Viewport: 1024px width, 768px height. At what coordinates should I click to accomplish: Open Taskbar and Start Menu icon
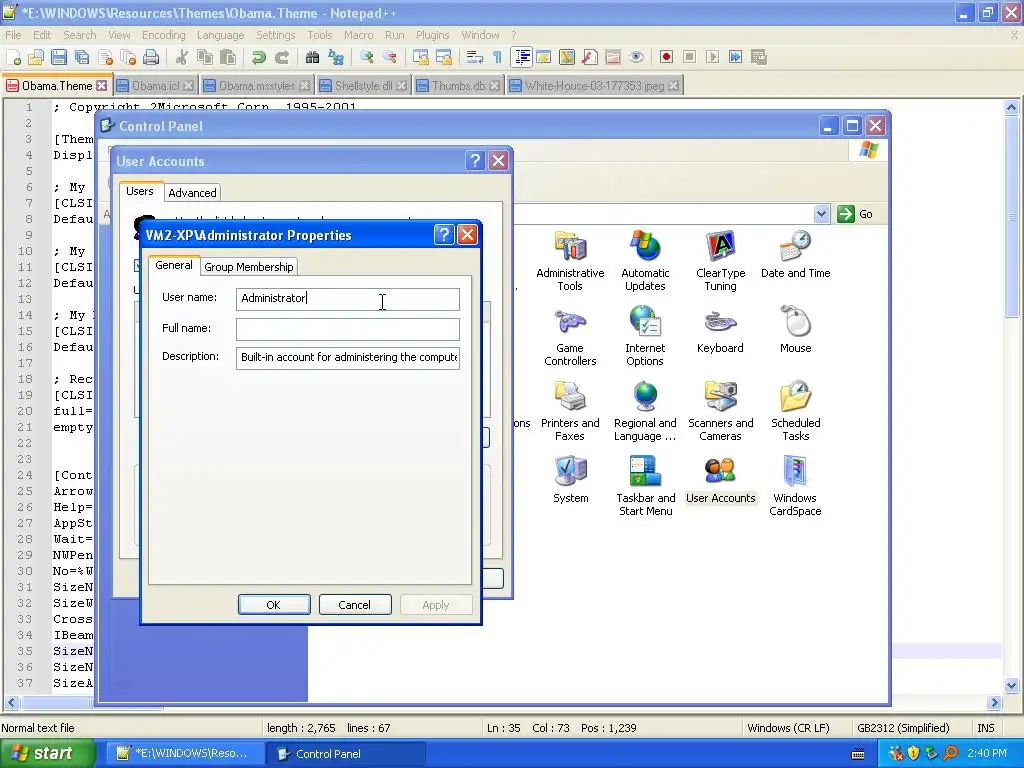pos(645,486)
